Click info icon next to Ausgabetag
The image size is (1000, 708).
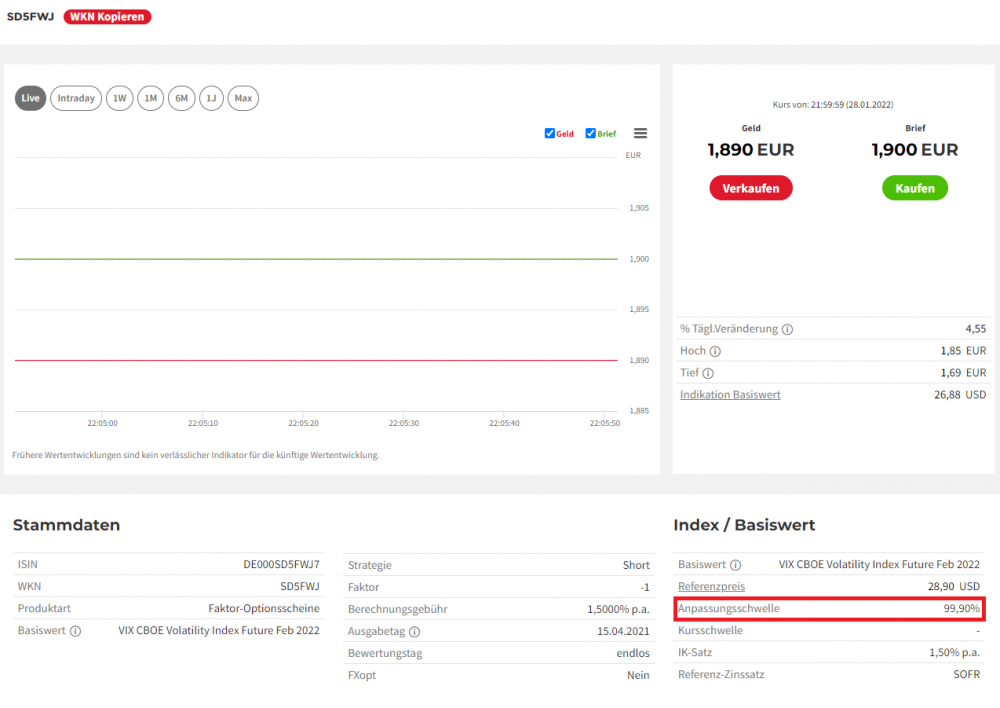point(414,631)
